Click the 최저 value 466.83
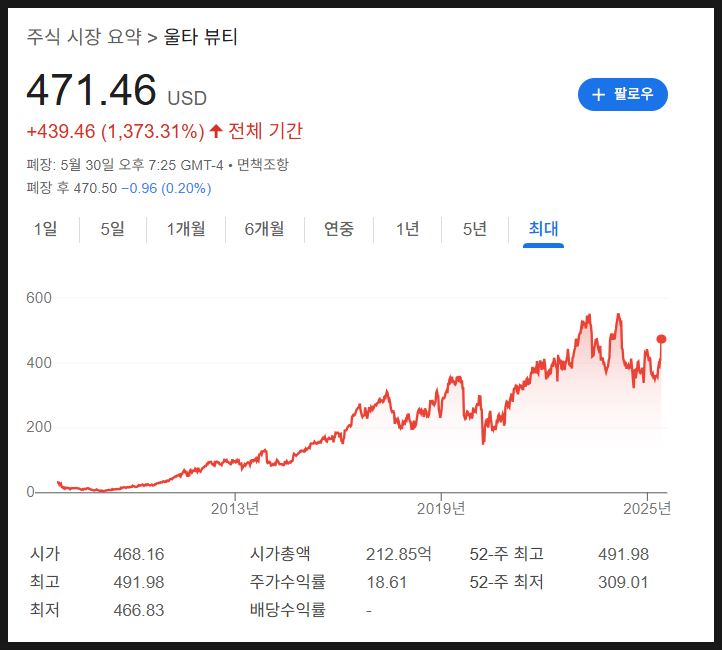This screenshot has height=650, width=722. pyautogui.click(x=139, y=610)
